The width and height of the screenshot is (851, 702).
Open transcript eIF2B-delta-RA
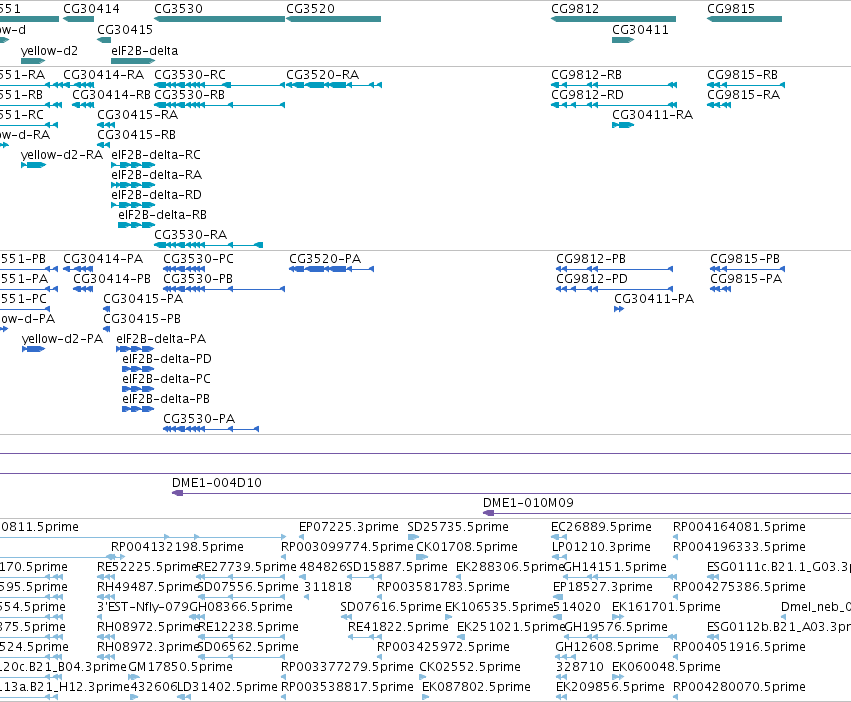click(156, 175)
